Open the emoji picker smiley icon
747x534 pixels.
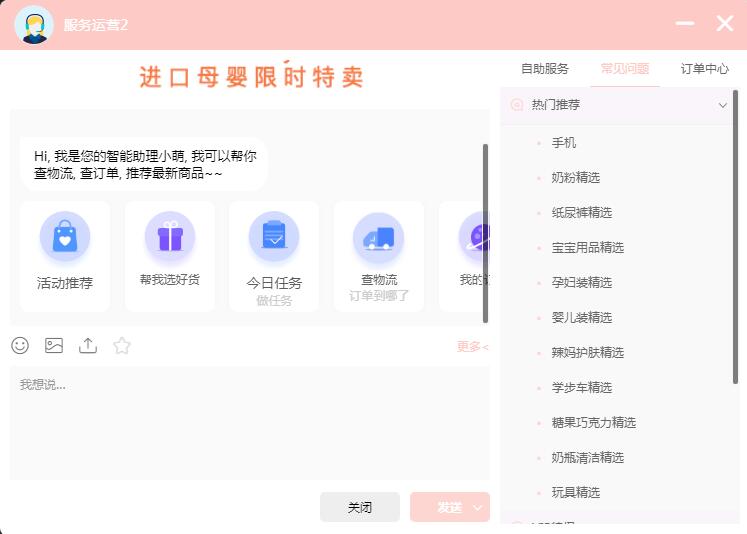(20, 345)
